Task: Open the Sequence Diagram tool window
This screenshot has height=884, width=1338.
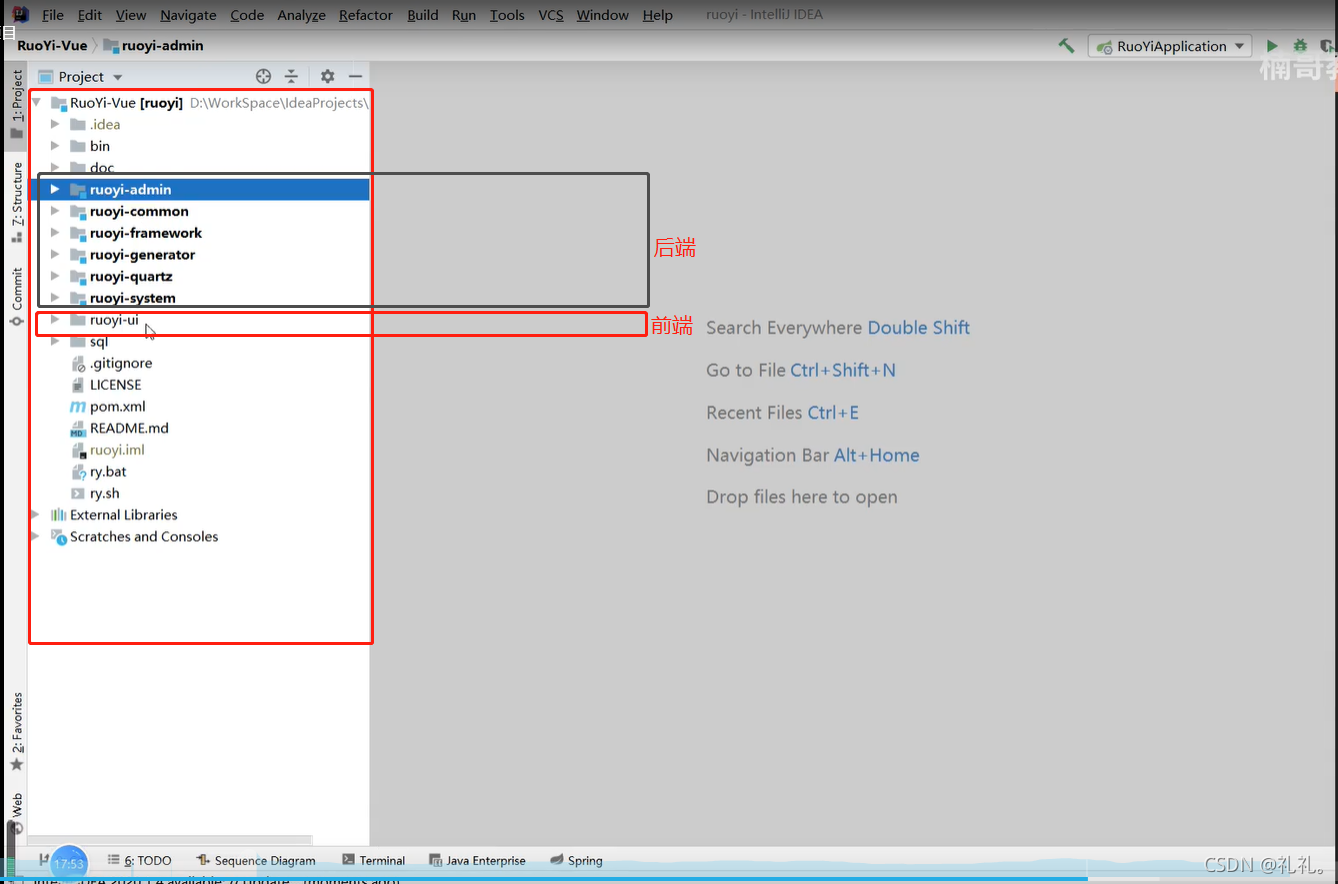Action: pyautogui.click(x=256, y=860)
